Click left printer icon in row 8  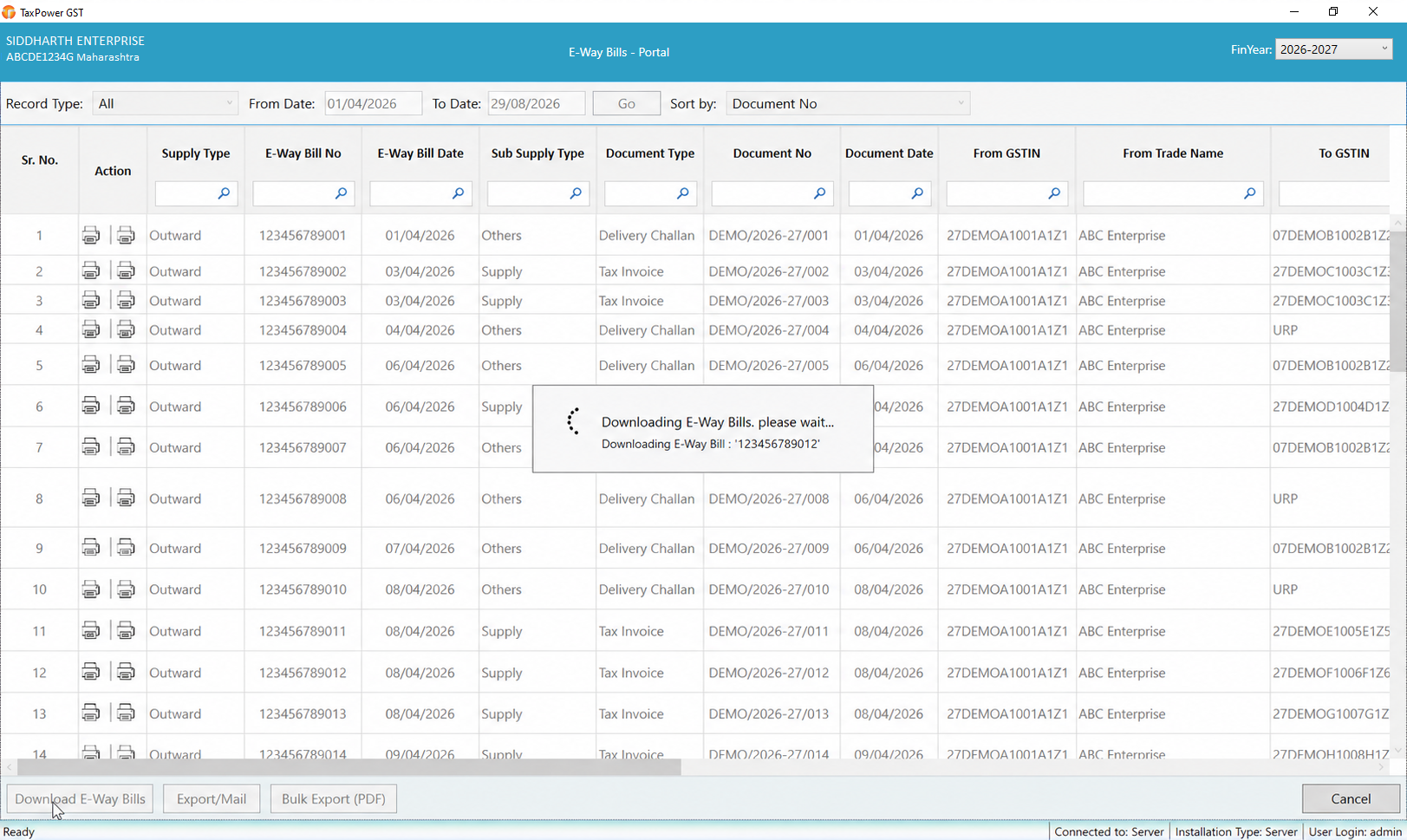pyautogui.click(x=91, y=498)
